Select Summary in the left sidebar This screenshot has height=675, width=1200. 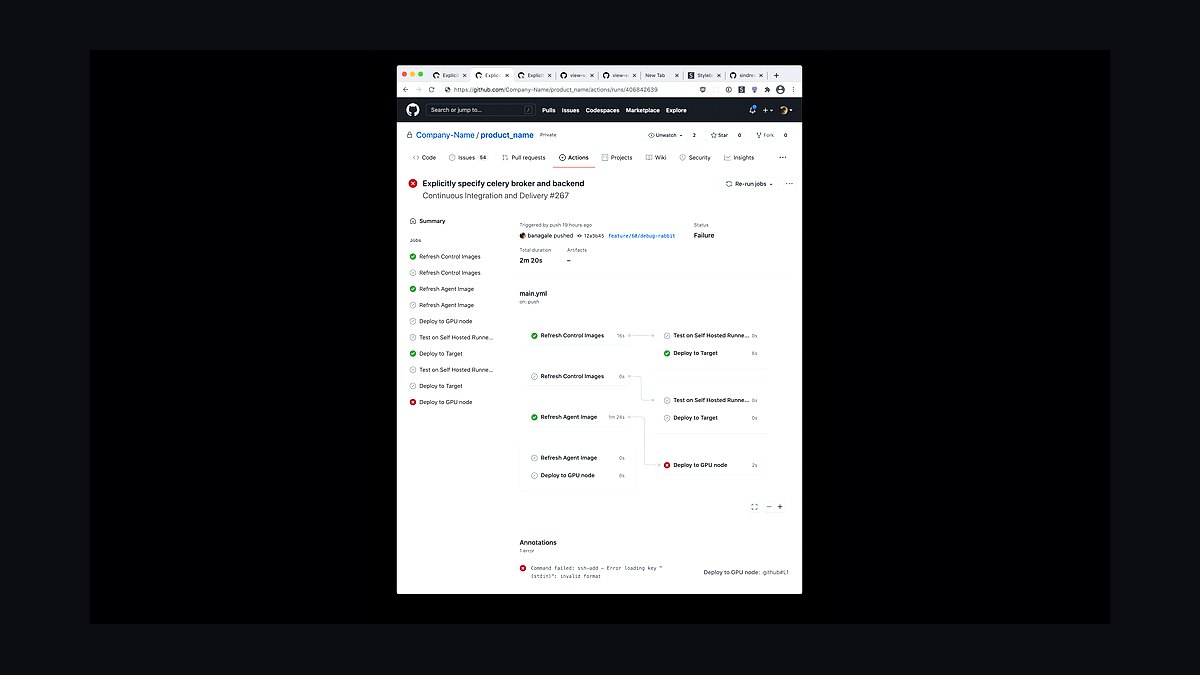pyautogui.click(x=432, y=221)
